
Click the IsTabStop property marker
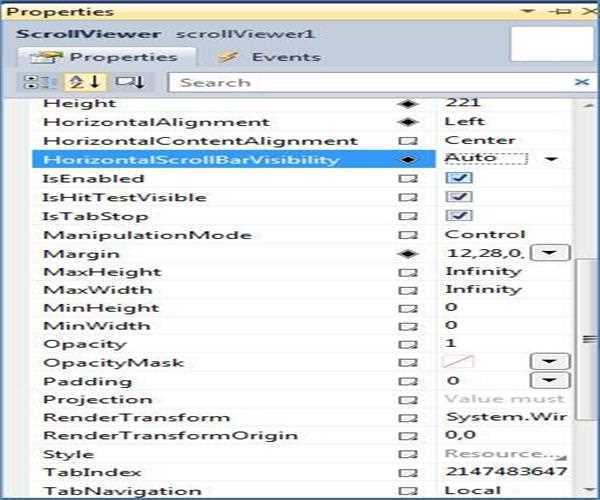tap(408, 216)
